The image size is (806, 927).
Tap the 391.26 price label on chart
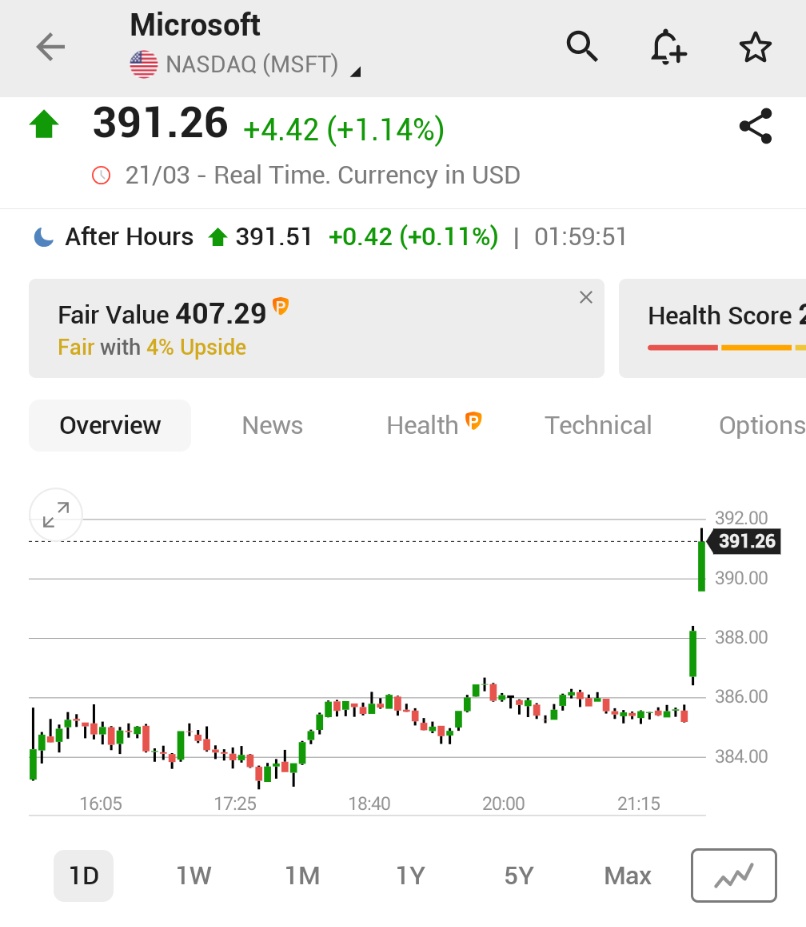[745, 541]
